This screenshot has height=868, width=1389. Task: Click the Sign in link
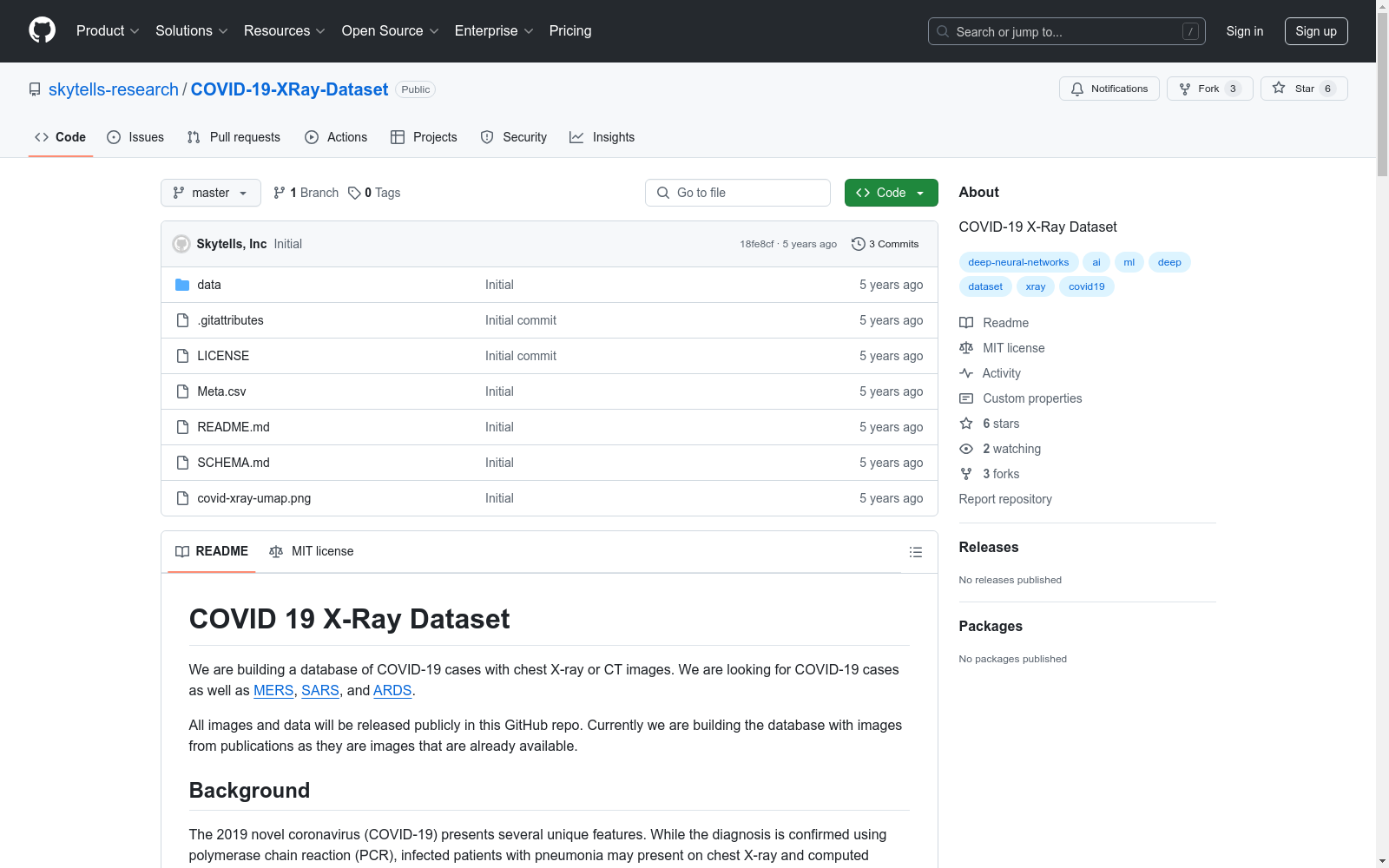(x=1245, y=31)
